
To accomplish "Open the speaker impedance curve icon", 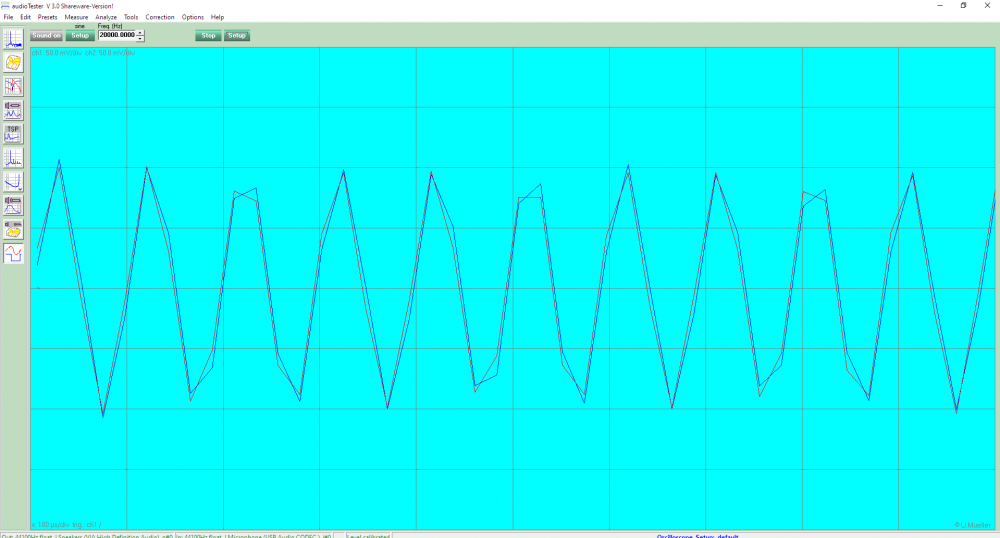I will point(13,205).
